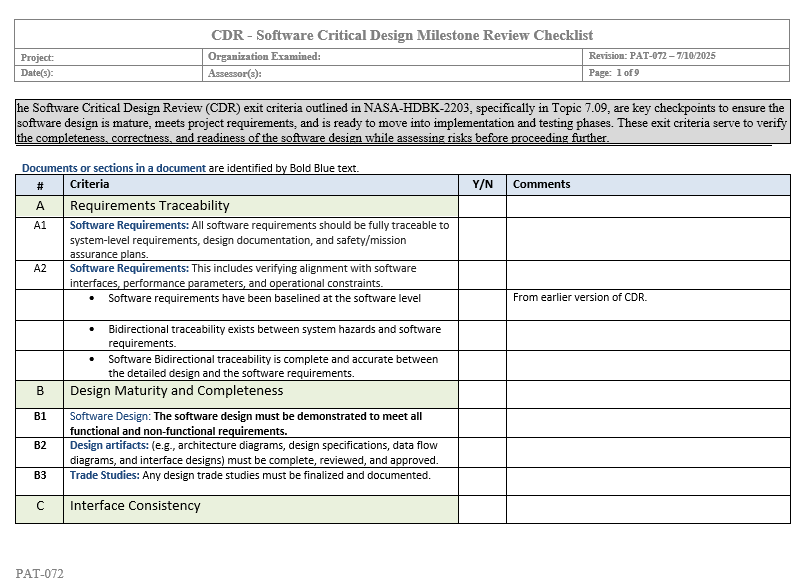The image size is (802, 588).
Task: Click the Y/N cell for row A2
Action: tap(482, 275)
